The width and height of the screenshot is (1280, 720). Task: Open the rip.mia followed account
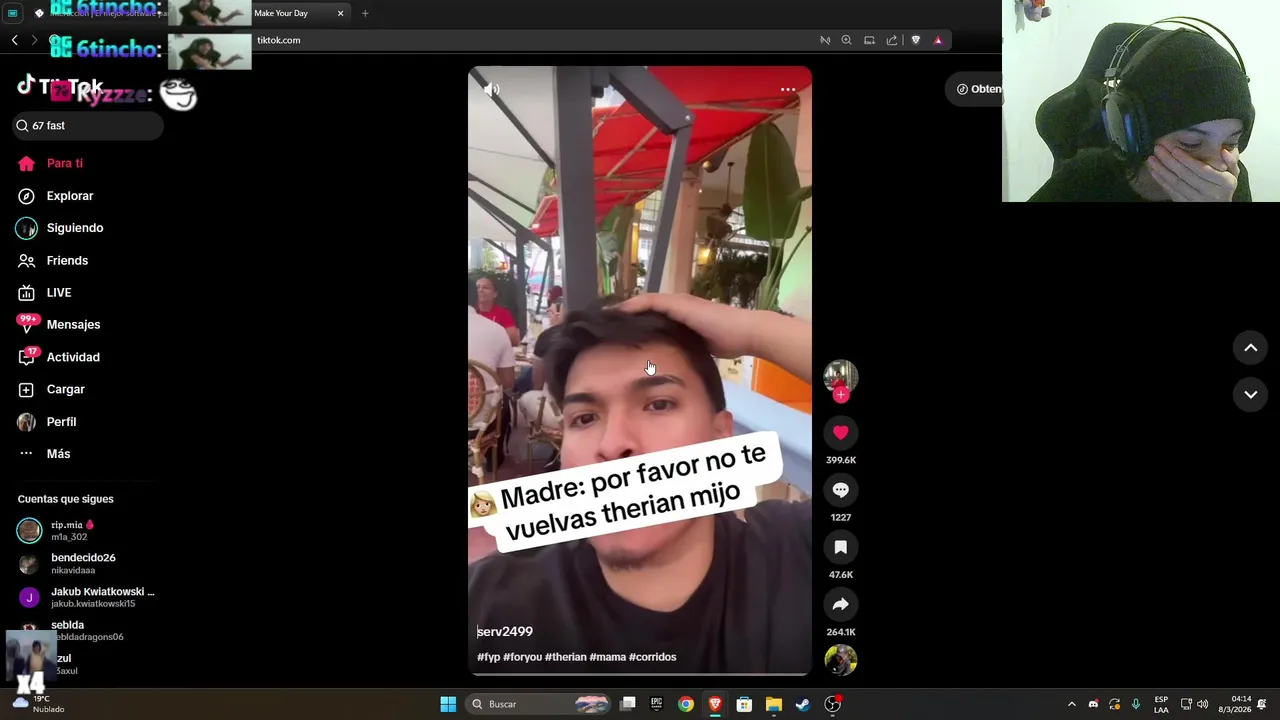86,530
